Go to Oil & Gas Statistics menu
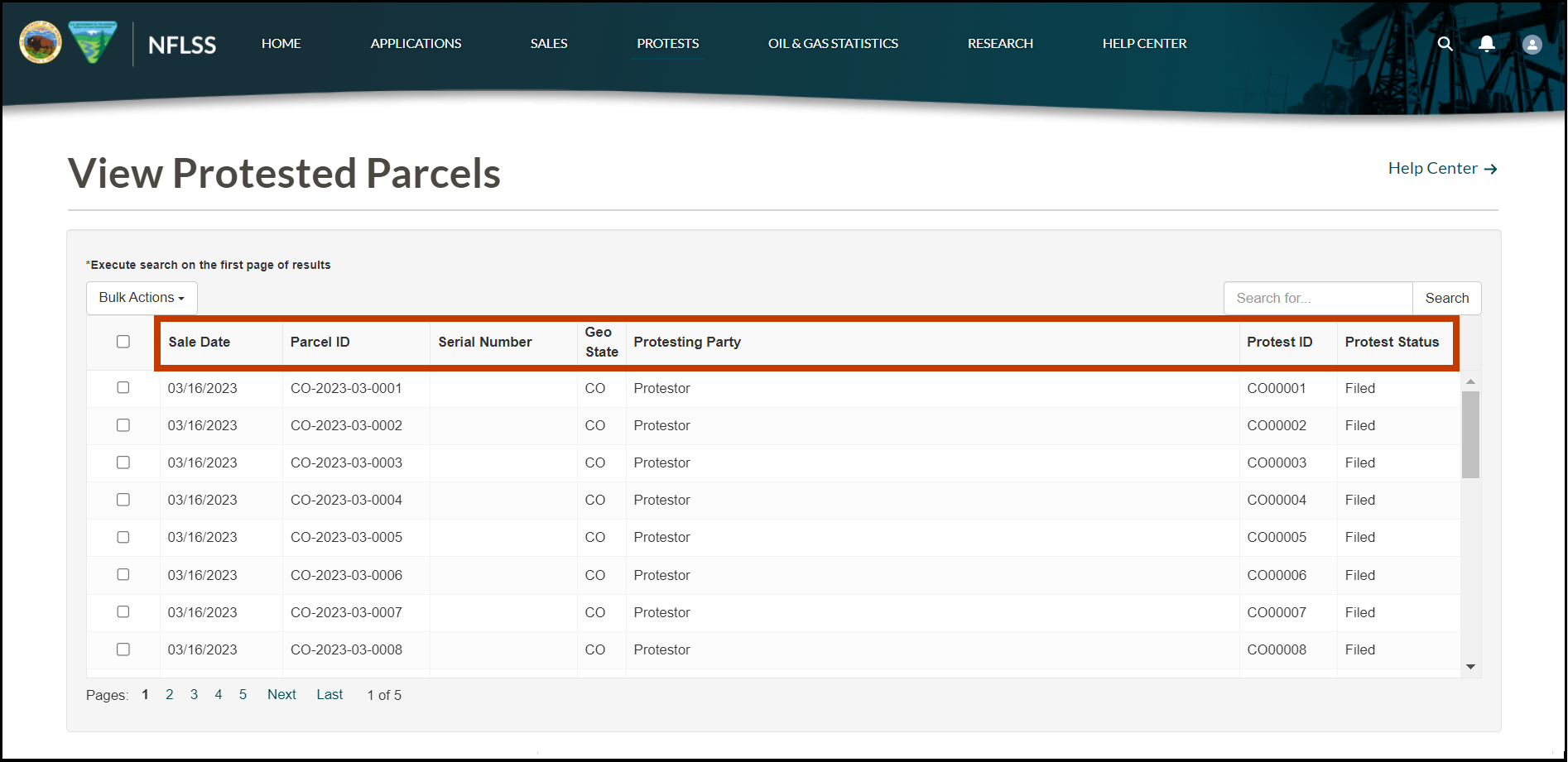Screen dimensions: 1568x762 [x=833, y=44]
